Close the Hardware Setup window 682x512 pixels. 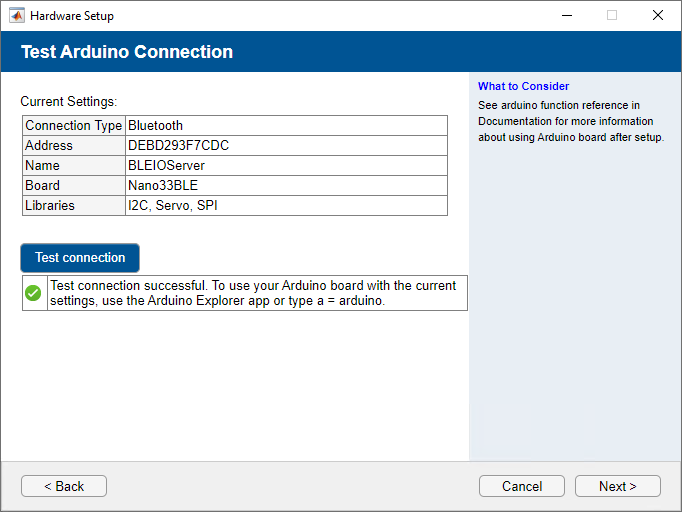point(658,15)
